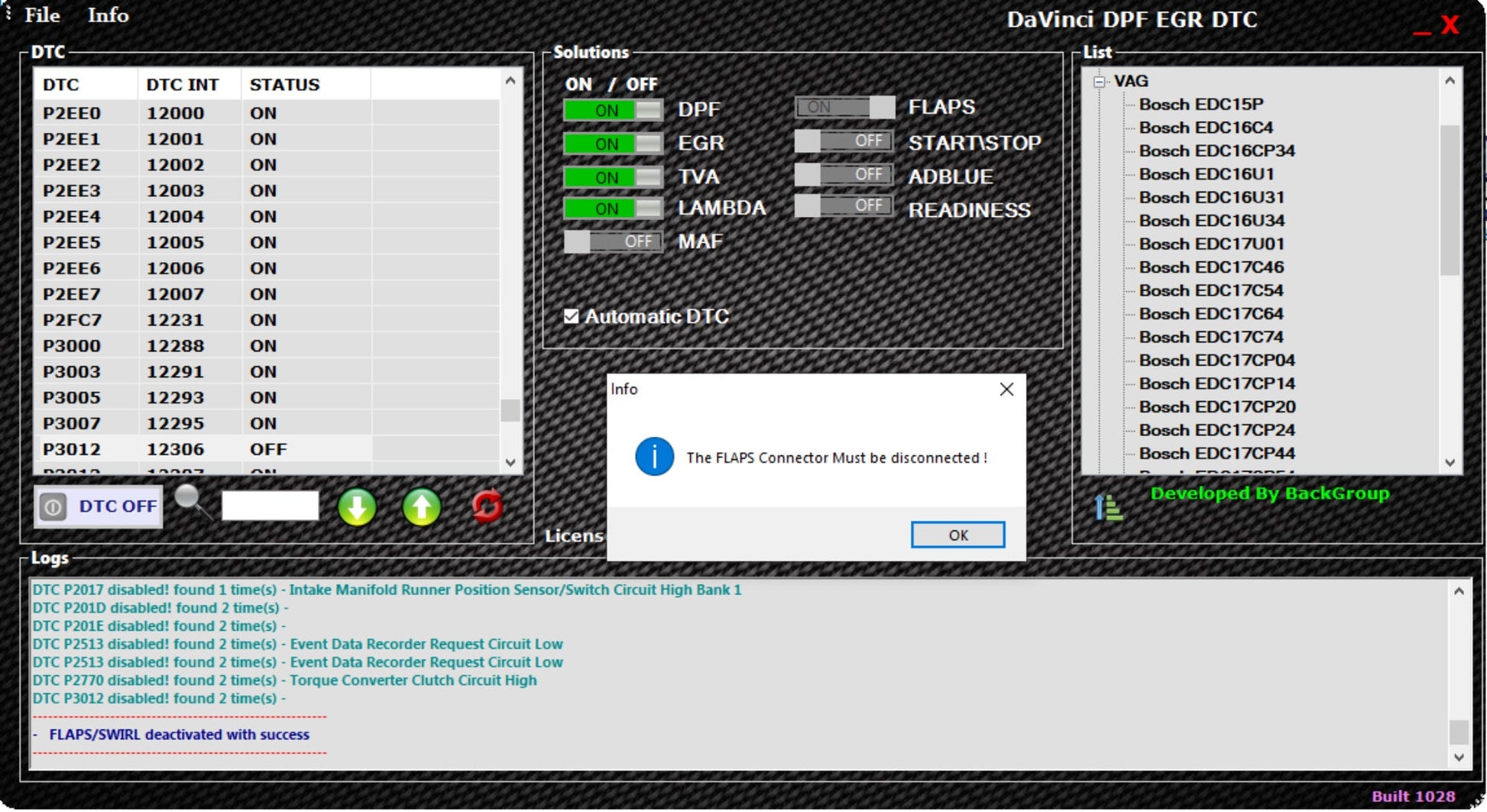Minimize the DaVinci window using the red underscore
Viewport: 1487px width, 812px height.
pos(1421,28)
